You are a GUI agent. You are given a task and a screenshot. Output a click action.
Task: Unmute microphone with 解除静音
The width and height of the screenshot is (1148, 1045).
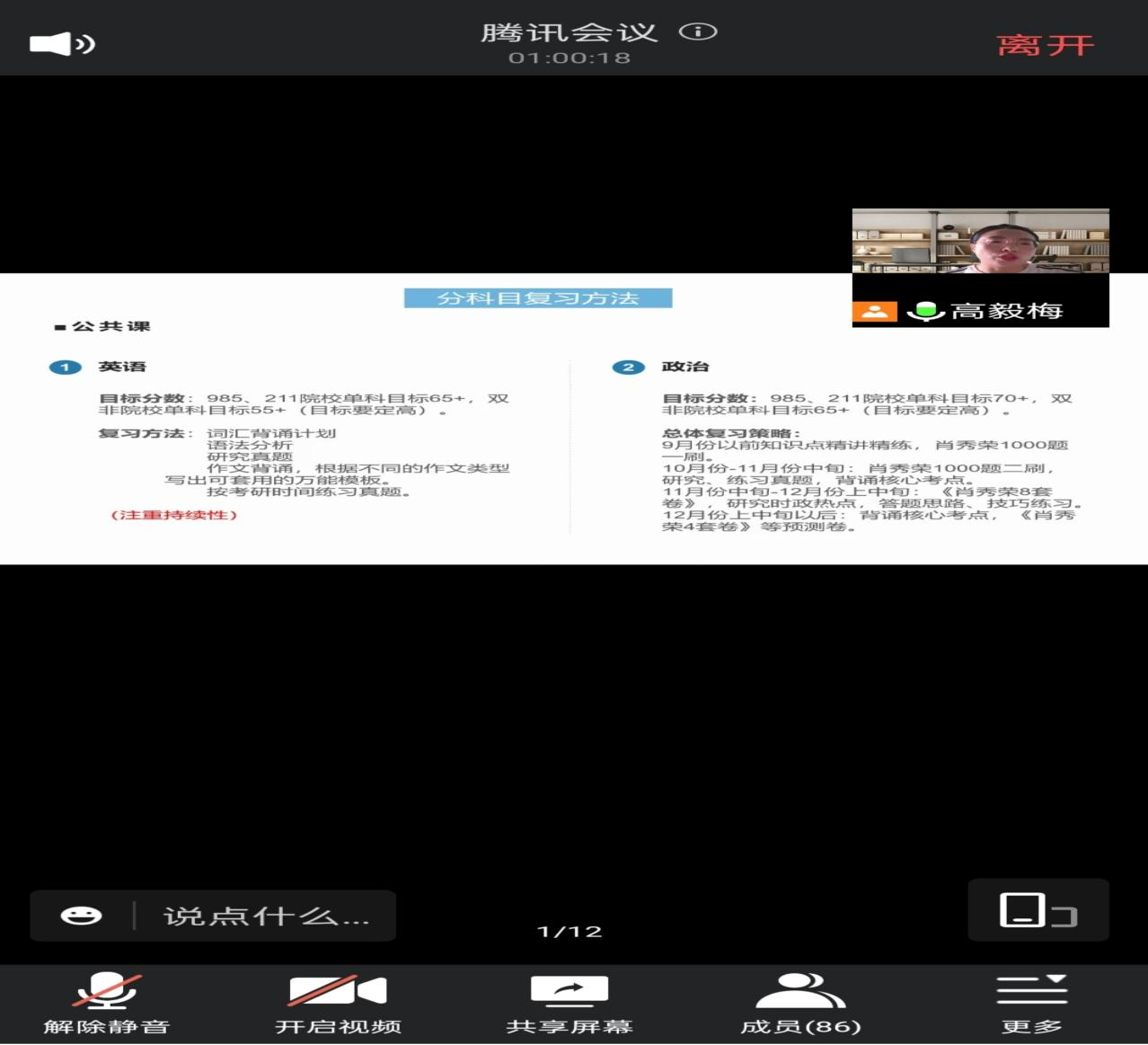(x=107, y=1004)
